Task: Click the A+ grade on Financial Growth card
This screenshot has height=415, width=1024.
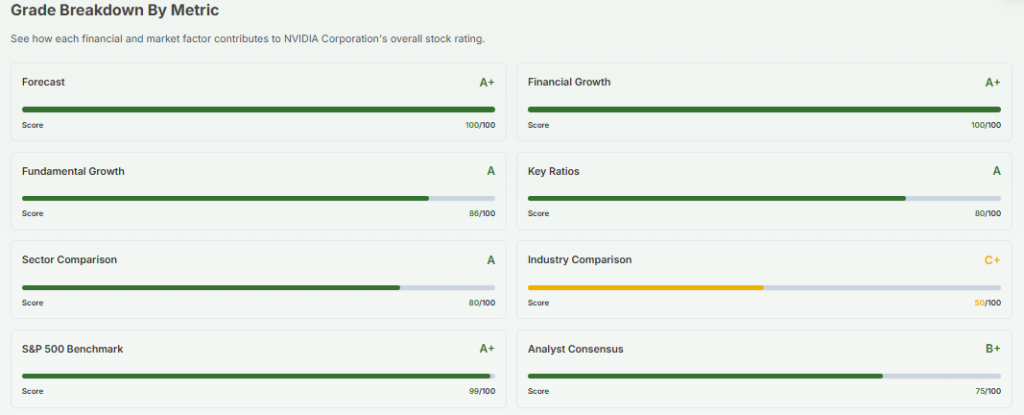Action: point(993,82)
